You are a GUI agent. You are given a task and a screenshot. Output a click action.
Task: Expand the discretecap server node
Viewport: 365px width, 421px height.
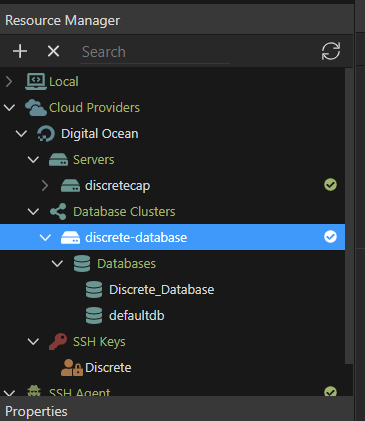point(45,186)
